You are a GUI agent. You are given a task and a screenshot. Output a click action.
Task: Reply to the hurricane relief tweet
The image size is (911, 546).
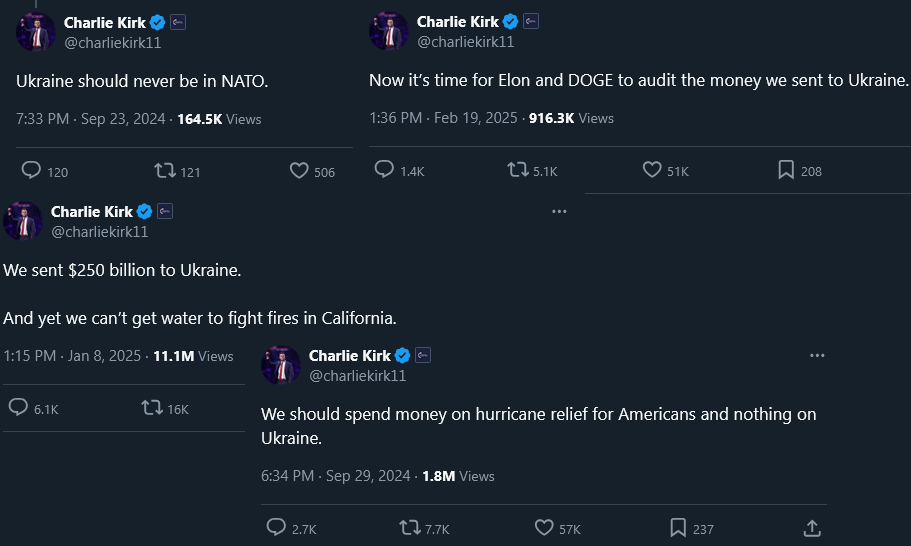coord(276,528)
